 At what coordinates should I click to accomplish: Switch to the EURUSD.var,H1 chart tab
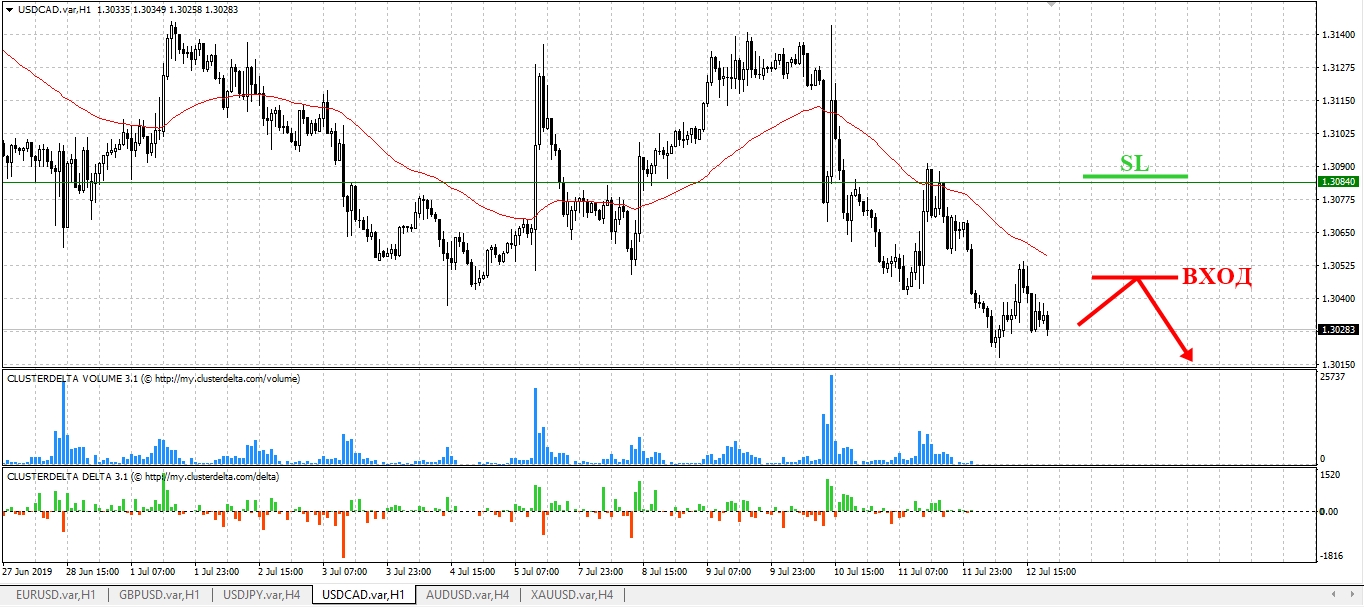(55, 595)
